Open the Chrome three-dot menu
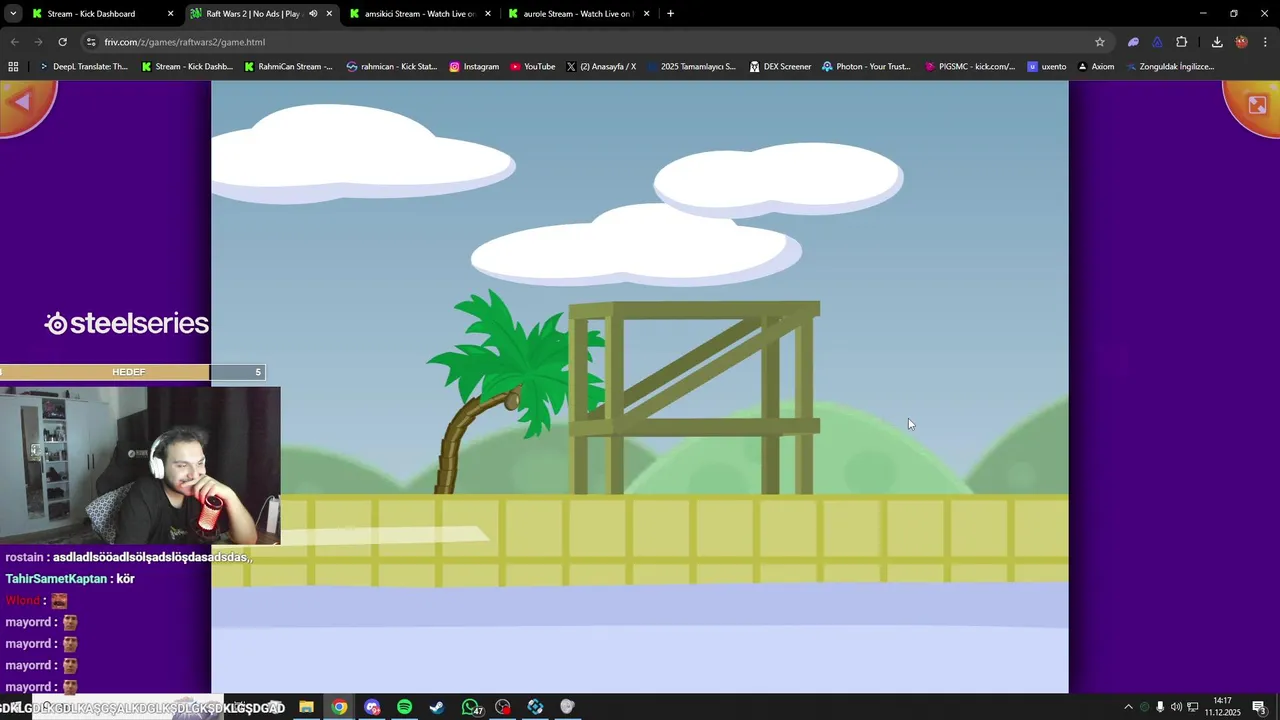Viewport: 1280px width, 720px height. point(1266,42)
